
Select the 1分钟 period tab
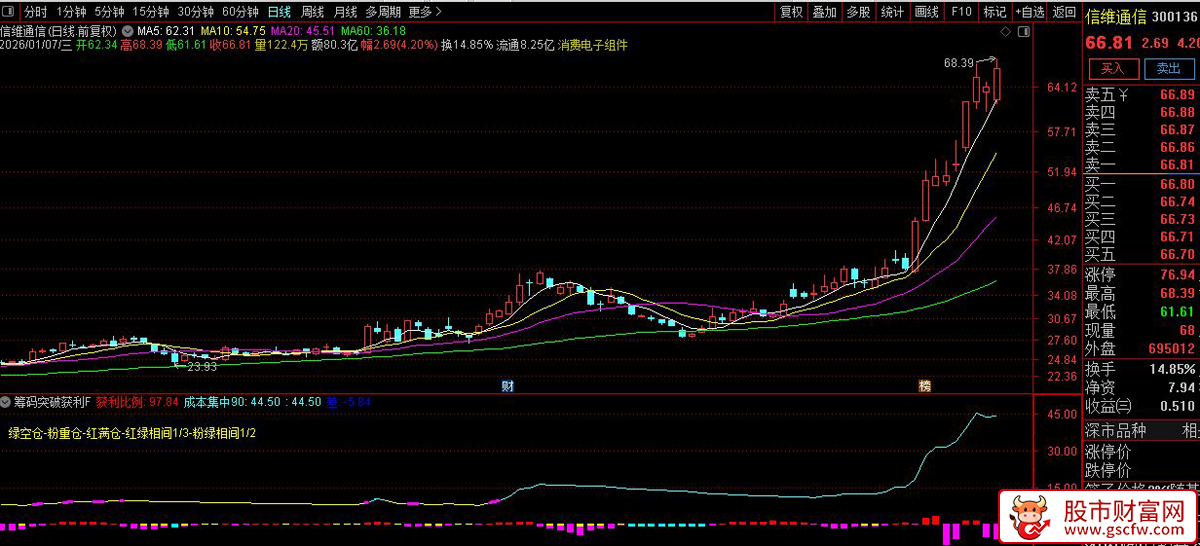pos(72,12)
